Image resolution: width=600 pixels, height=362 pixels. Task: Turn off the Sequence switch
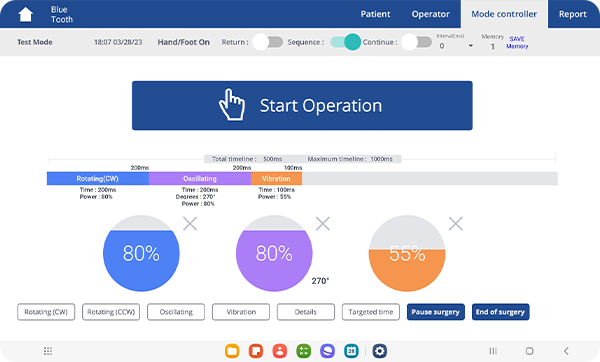coord(346,42)
